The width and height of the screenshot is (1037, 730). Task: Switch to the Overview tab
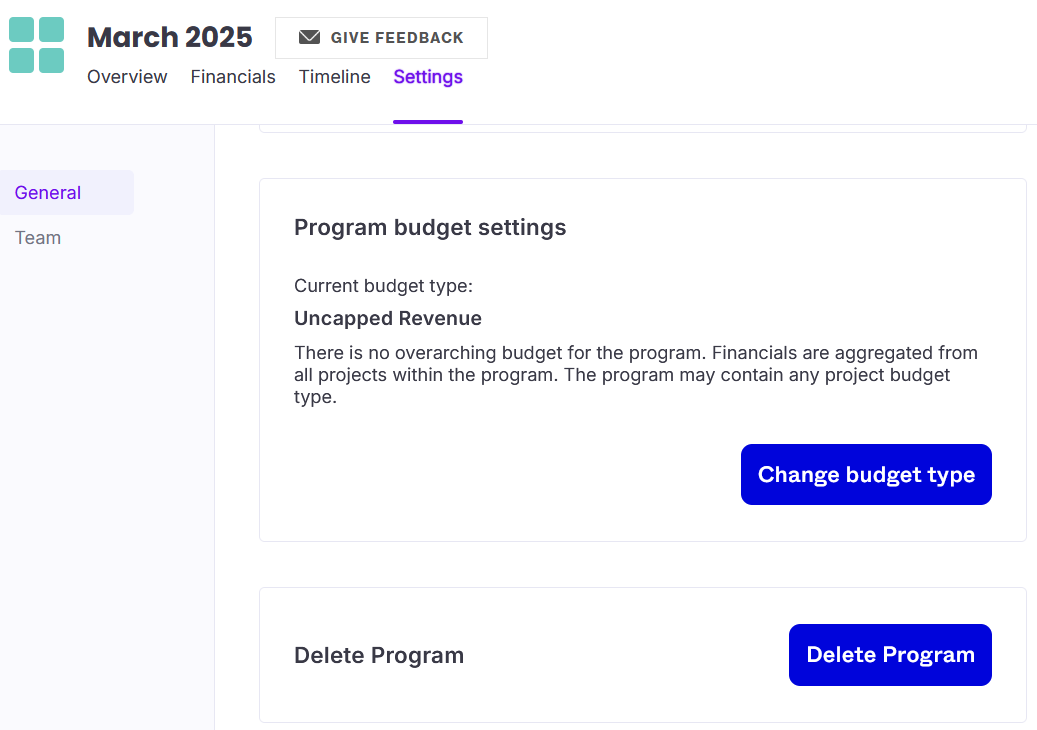[127, 77]
